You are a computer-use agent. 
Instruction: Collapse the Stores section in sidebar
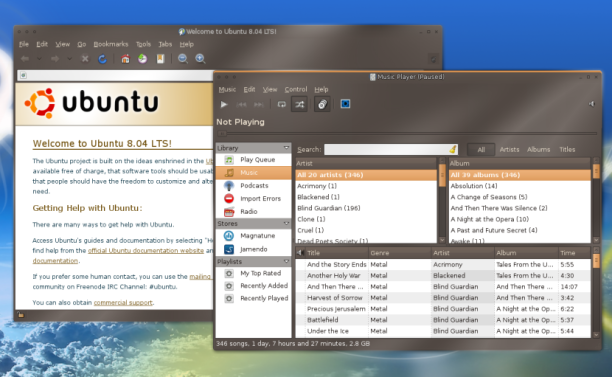pyautogui.click(x=286, y=223)
